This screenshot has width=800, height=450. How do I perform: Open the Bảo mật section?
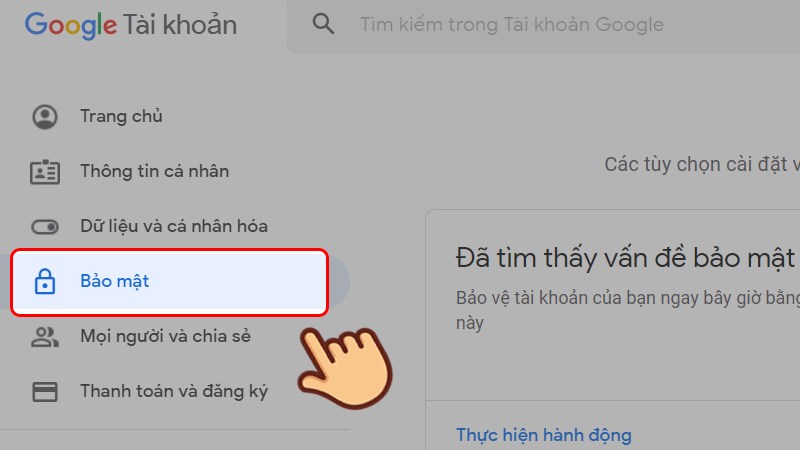click(169, 282)
